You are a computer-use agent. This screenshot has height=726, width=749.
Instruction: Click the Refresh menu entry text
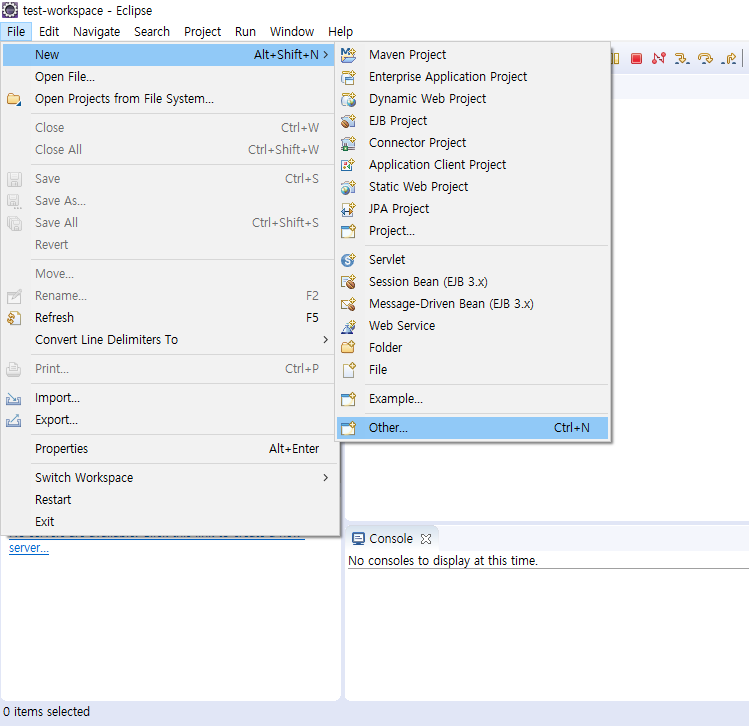[54, 318]
